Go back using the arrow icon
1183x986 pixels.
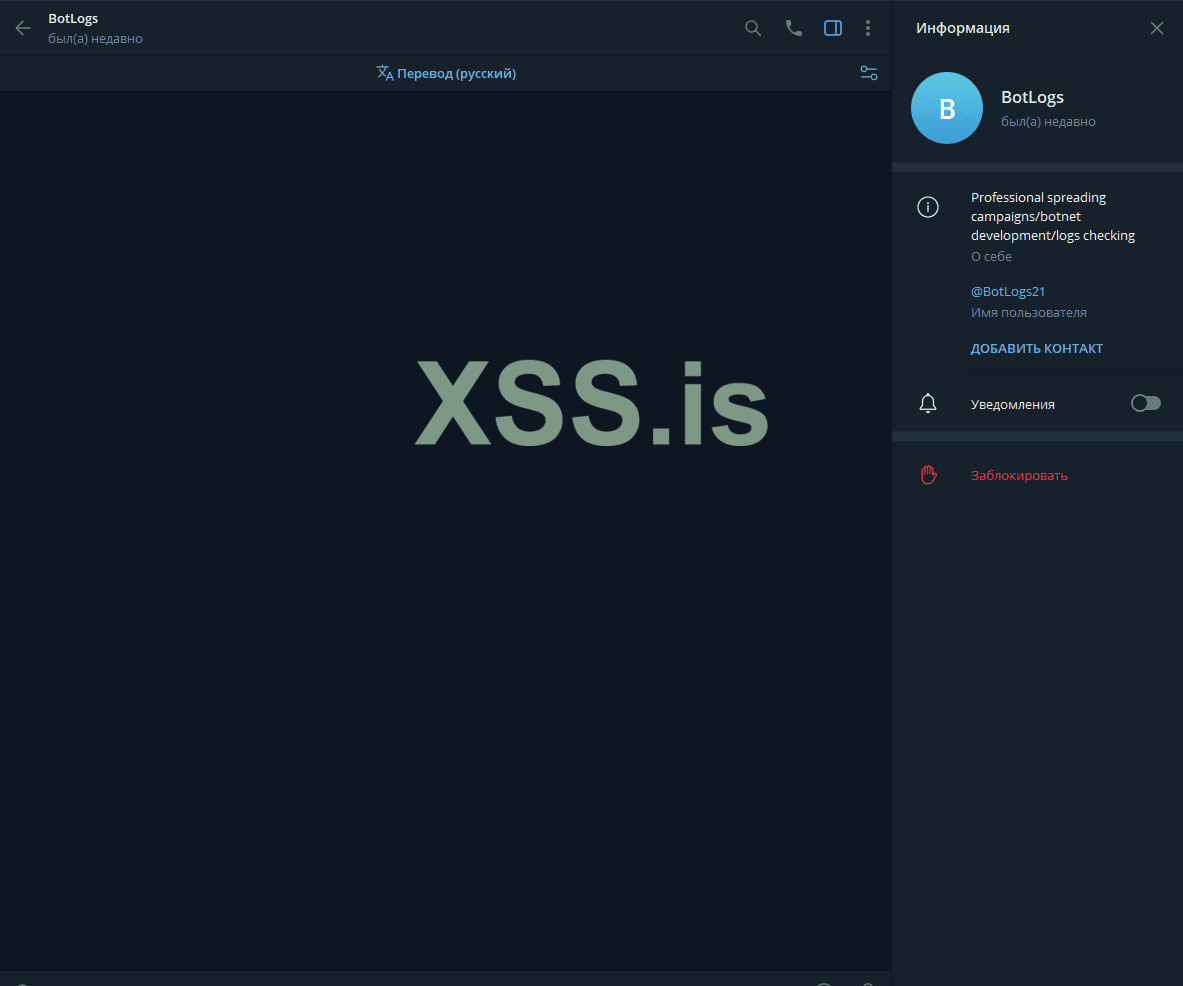point(23,29)
